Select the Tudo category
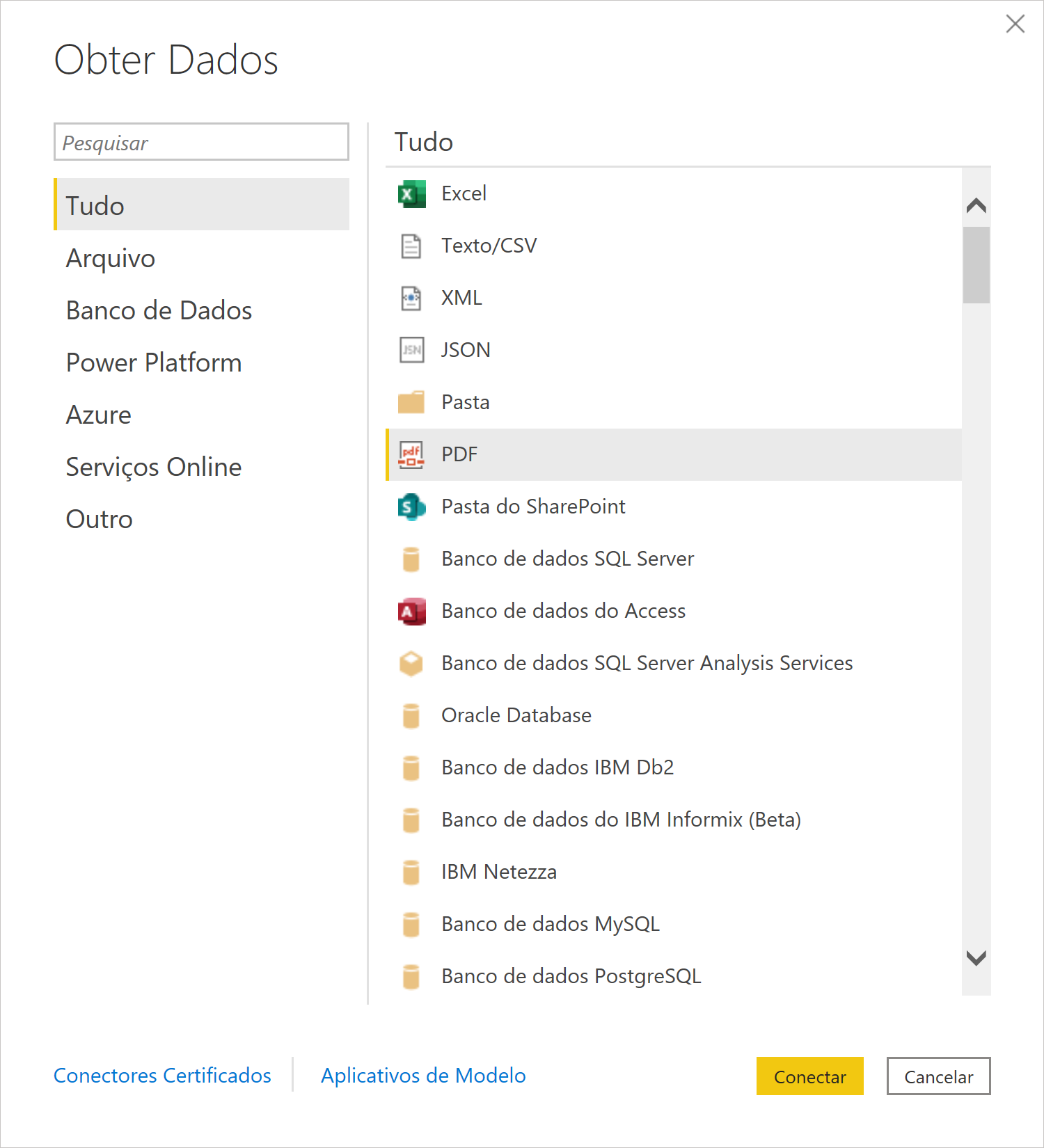Viewport: 1044px width, 1148px height. point(201,205)
